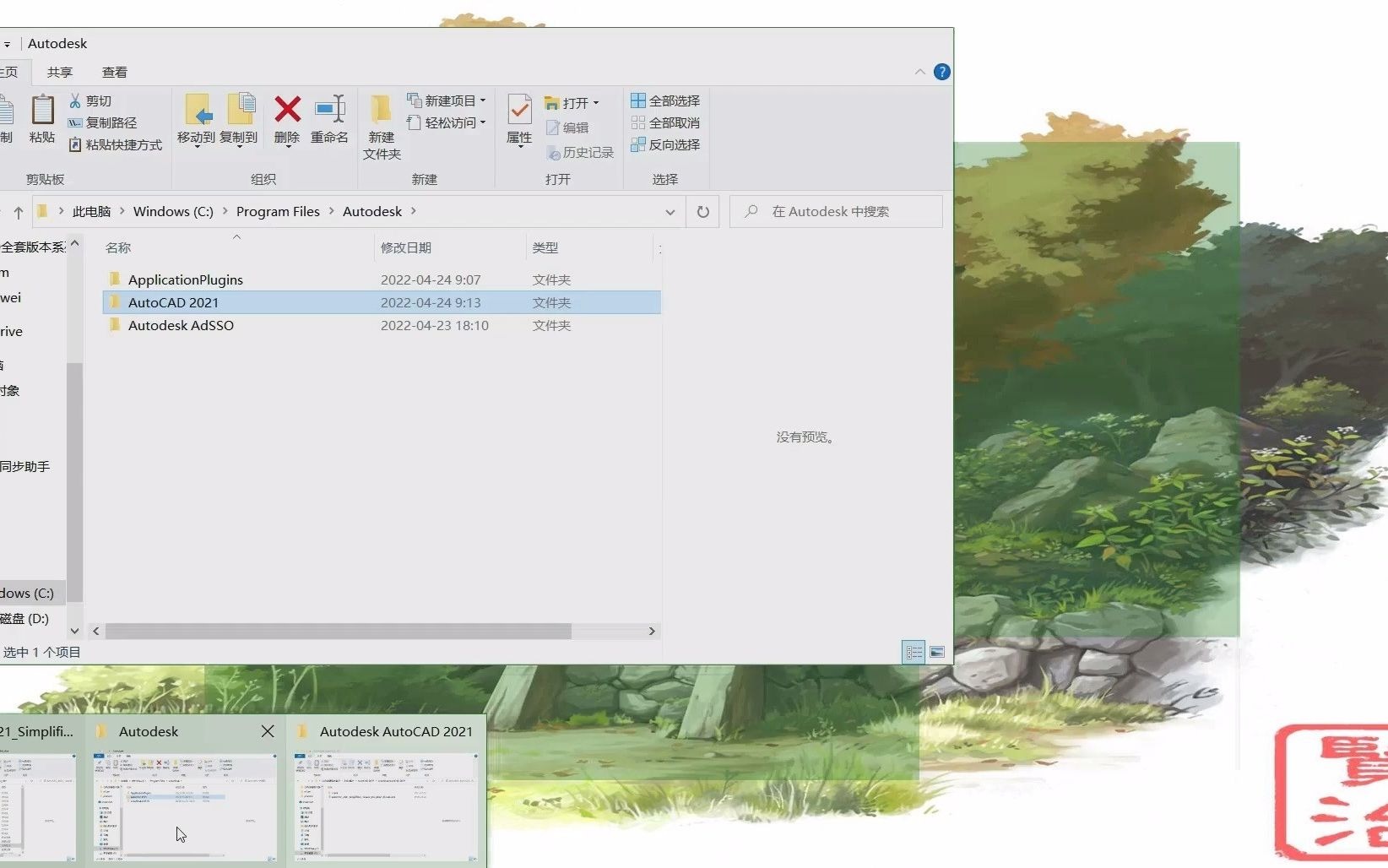This screenshot has width=1388, height=868.
Task: Open the Move to (移动到) menu
Action: pyautogui.click(x=196, y=121)
